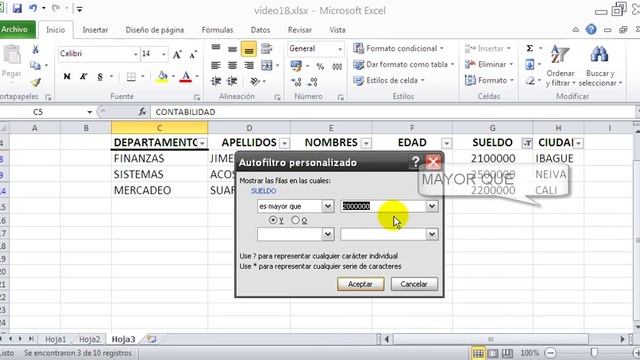Toggle Cursiva italic formatting
Viewport: 640px width, 360px height.
point(84,76)
